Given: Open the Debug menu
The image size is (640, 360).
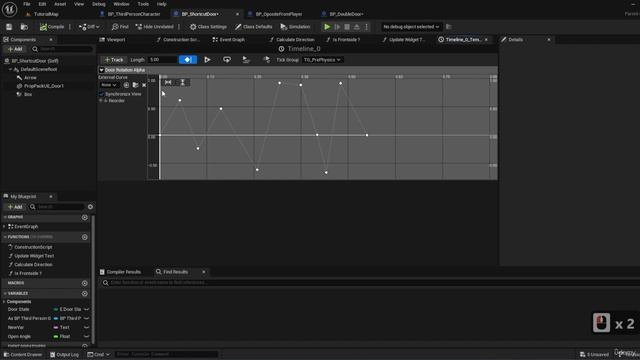Looking at the screenshot, I should 98,4.
